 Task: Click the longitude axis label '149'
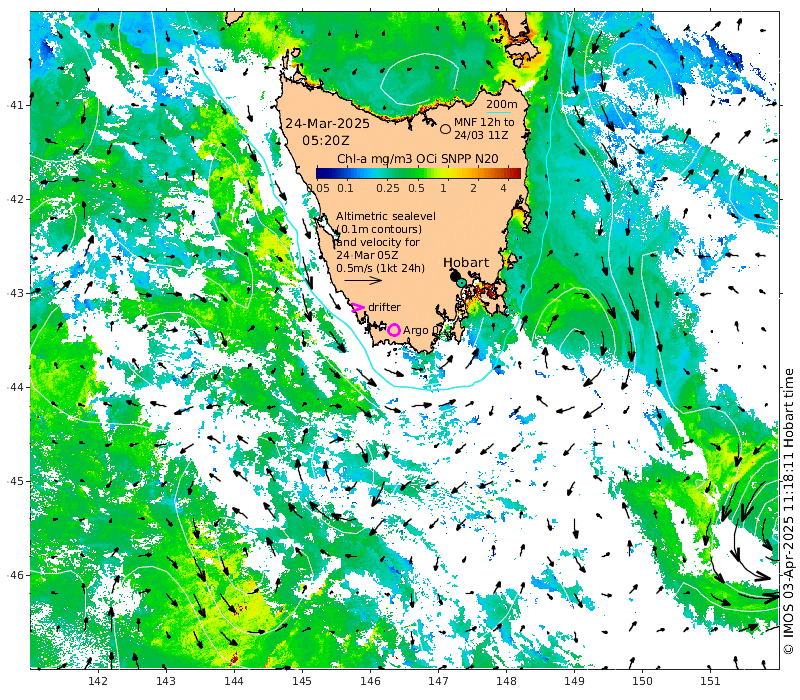point(574,681)
